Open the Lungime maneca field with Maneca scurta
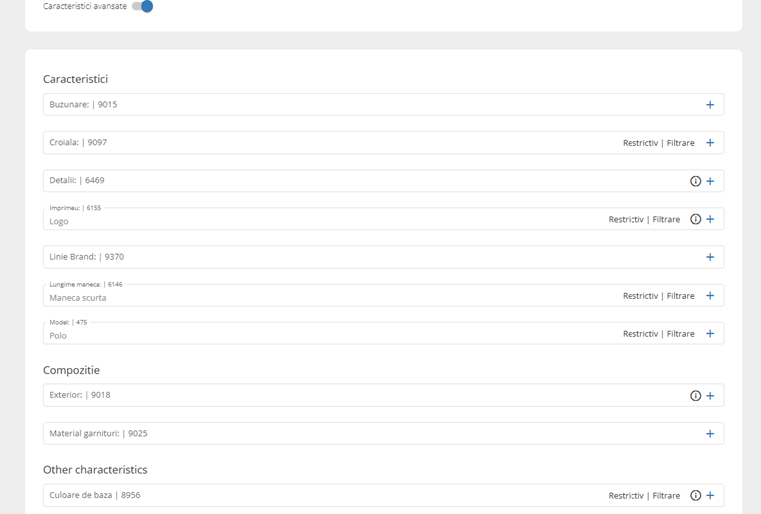 pyautogui.click(x=300, y=297)
